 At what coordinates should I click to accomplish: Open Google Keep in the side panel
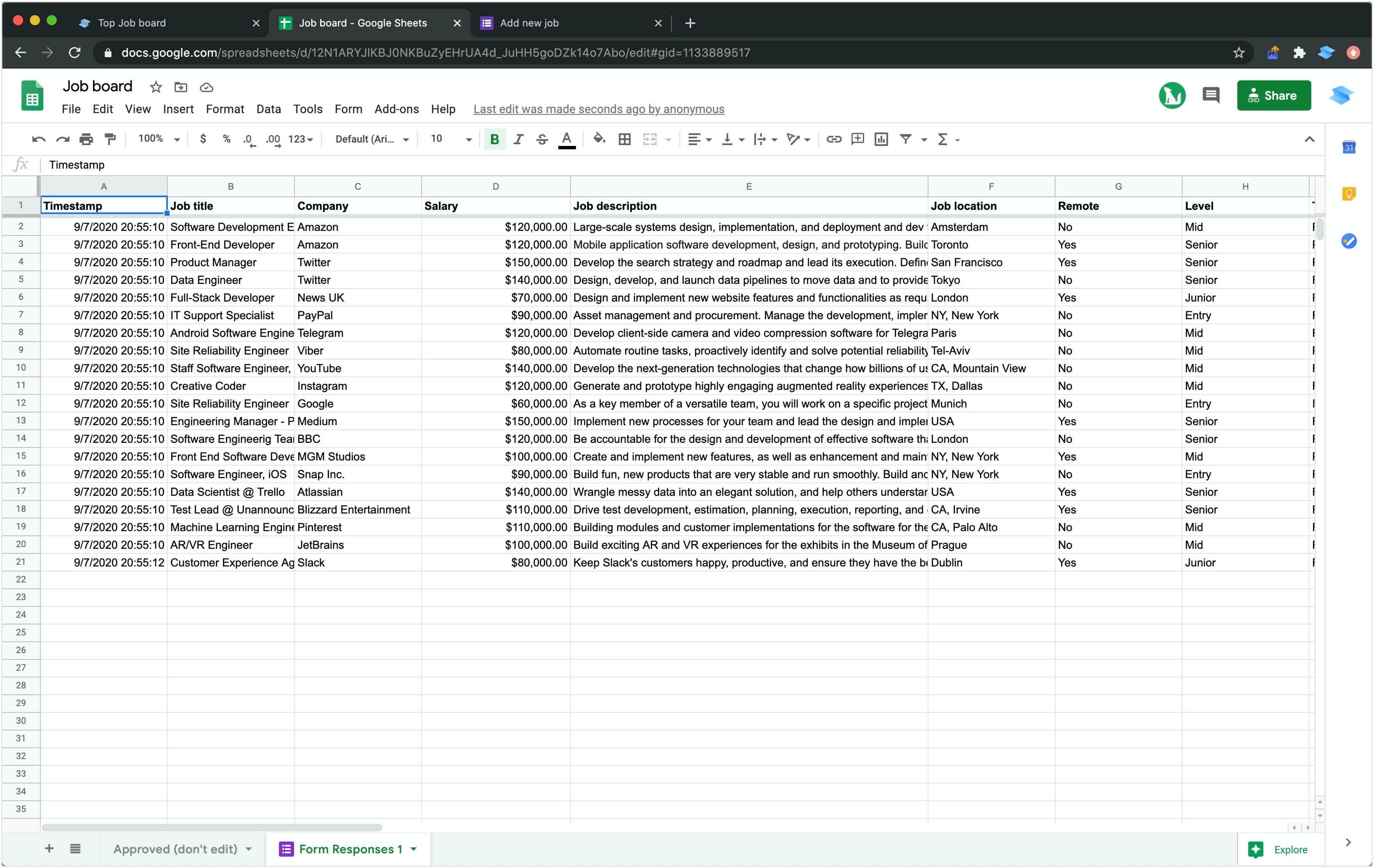coord(1349,194)
